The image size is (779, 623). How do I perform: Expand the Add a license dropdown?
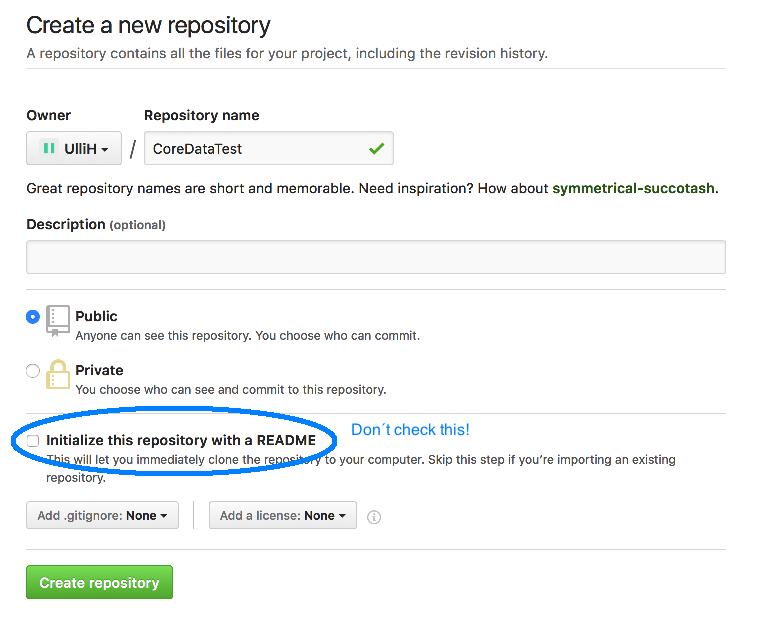coord(282,516)
